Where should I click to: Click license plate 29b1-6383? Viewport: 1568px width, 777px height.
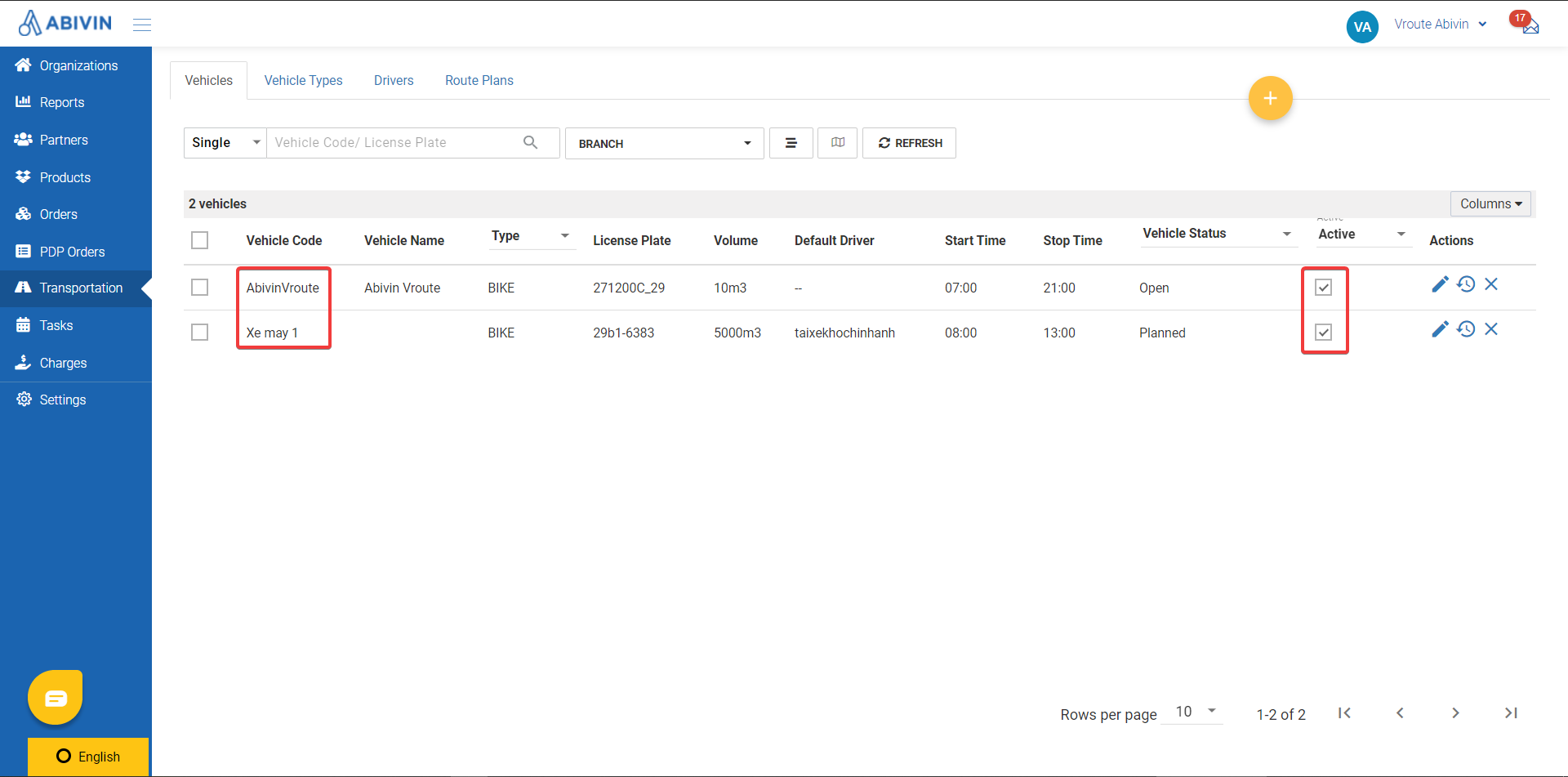[x=624, y=333]
